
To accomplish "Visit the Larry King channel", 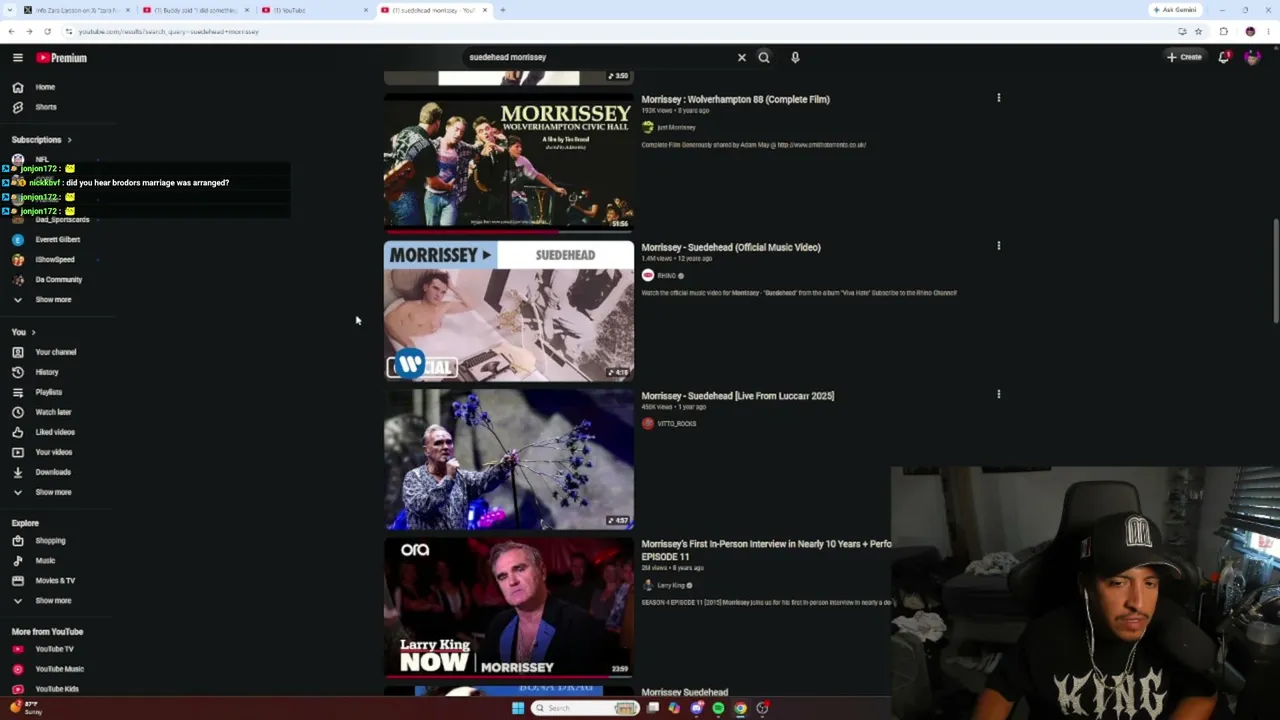I will pyautogui.click(x=671, y=585).
